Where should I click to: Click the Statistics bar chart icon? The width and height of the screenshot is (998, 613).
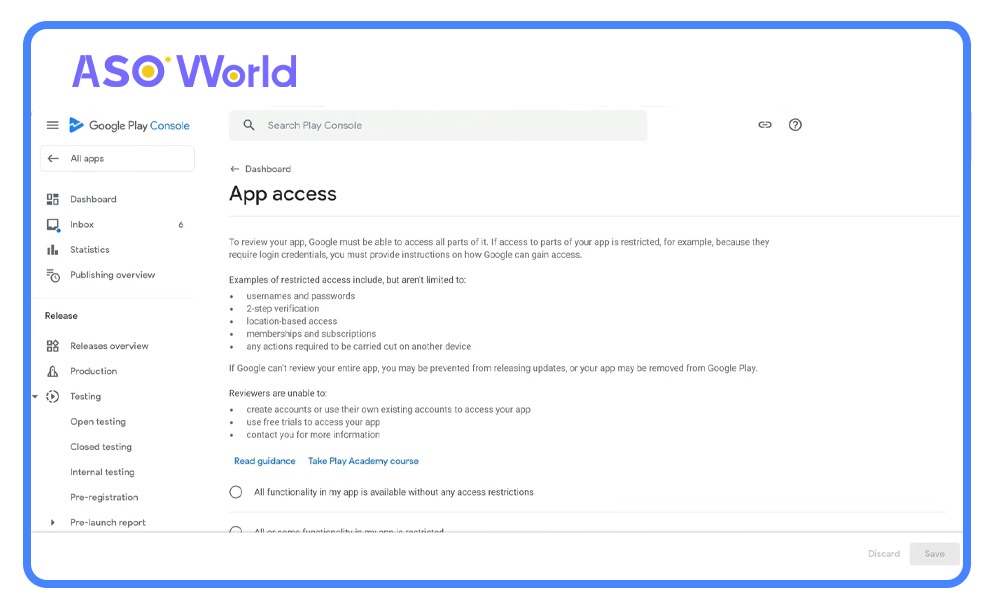pos(53,250)
